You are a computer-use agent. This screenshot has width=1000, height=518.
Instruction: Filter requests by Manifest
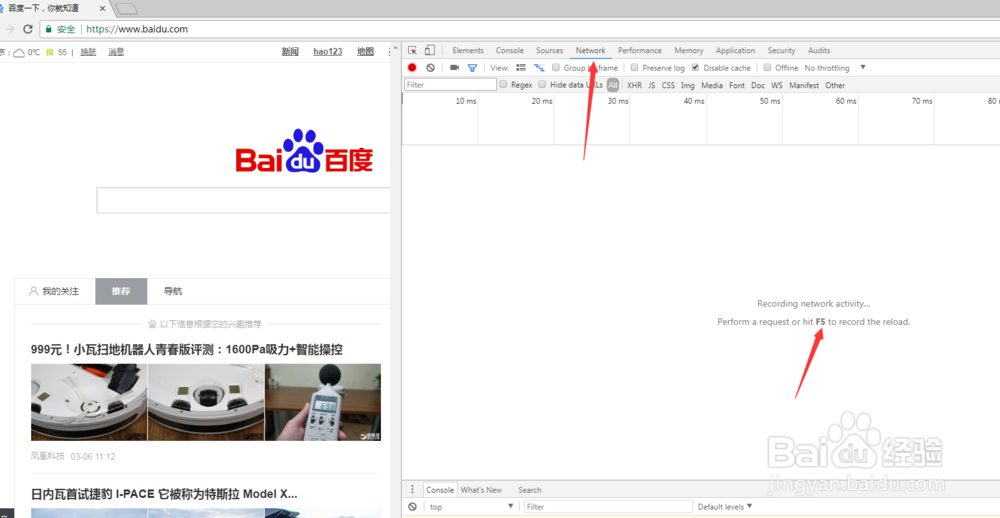coord(804,85)
